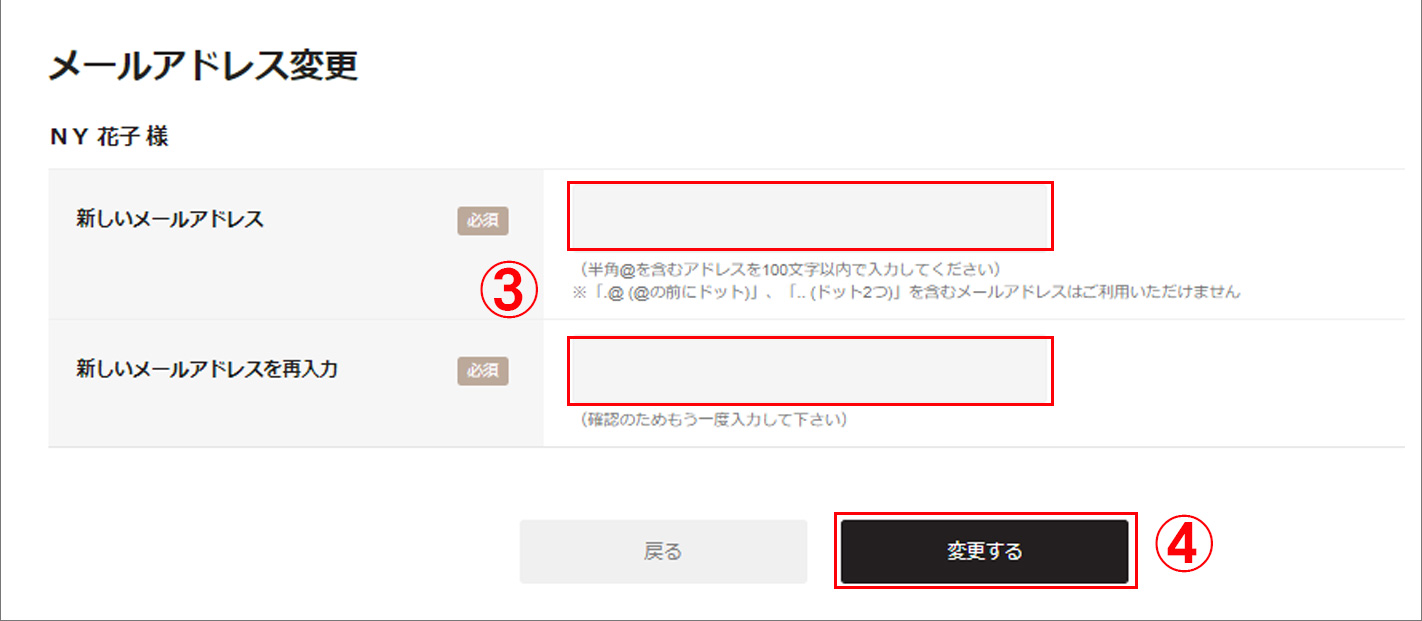Screen dimensions: 1422x621
Task: Place the cursor in the first email box
Action: pyautogui.click(x=810, y=216)
